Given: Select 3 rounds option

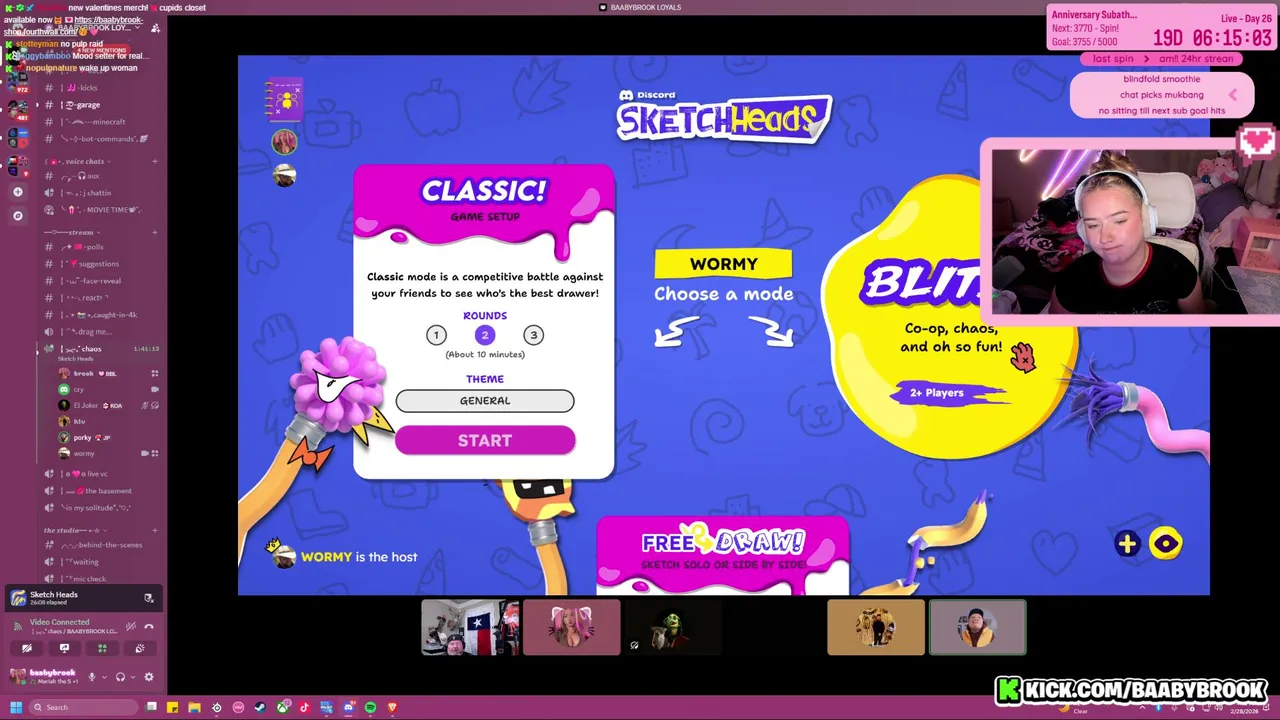Looking at the screenshot, I should 533,335.
